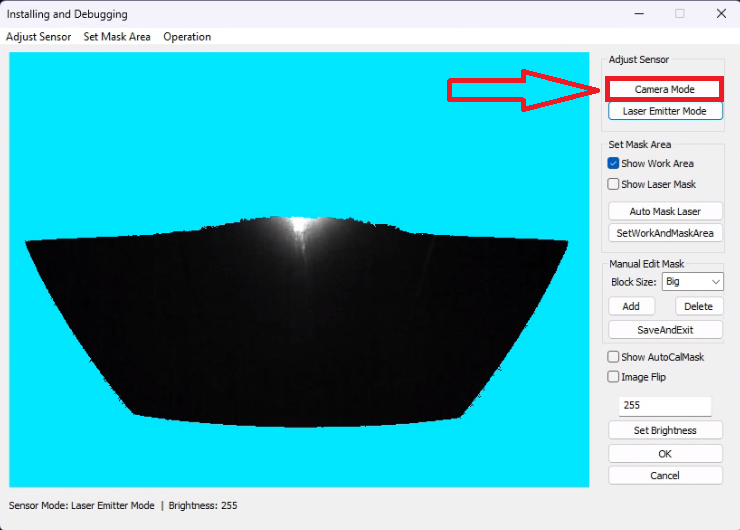
Task: Switch to Camera Mode
Action: pyautogui.click(x=664, y=89)
